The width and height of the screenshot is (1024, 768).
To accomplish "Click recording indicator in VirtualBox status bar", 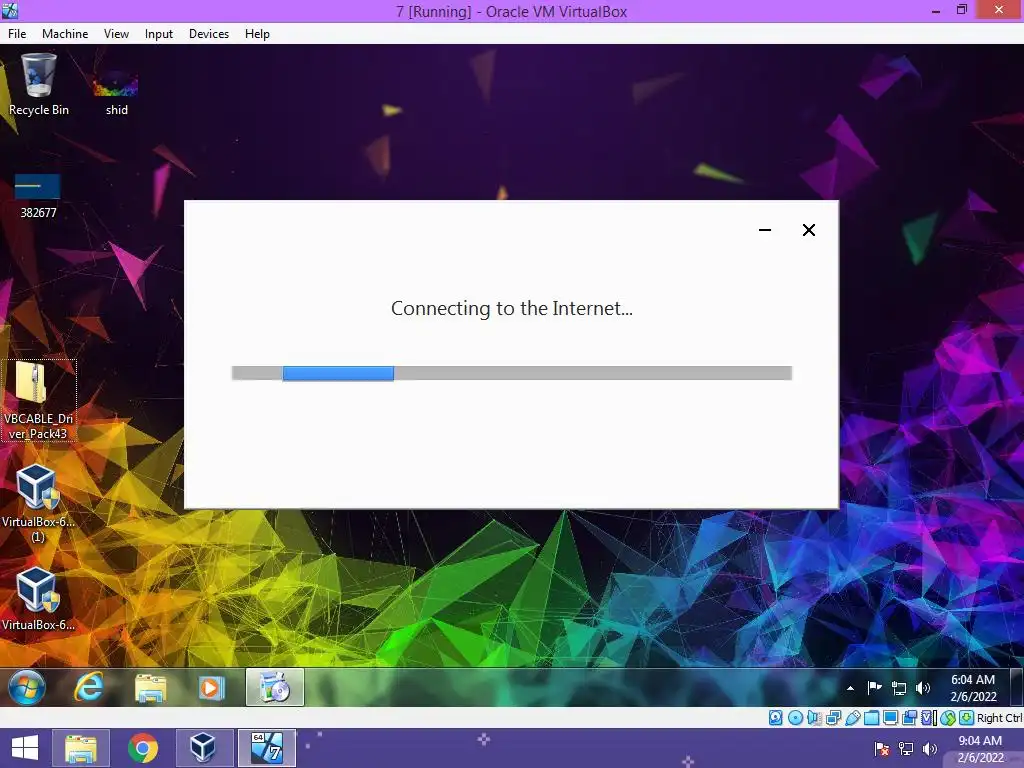I will coord(909,718).
